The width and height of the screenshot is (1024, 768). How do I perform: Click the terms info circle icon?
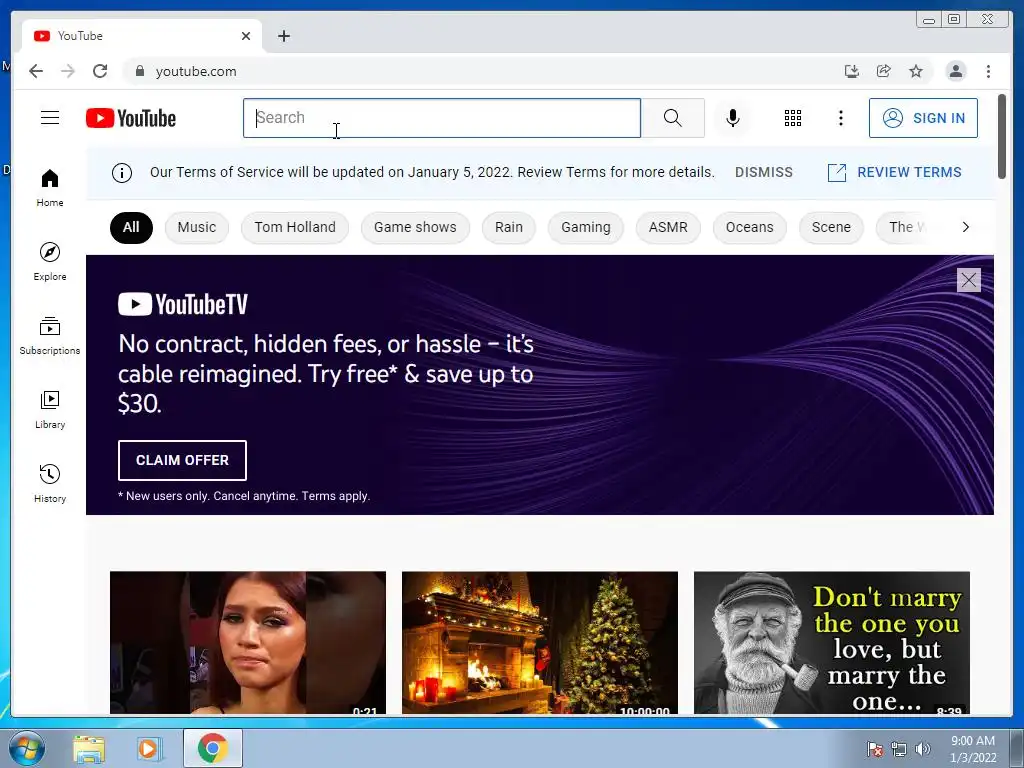click(122, 173)
